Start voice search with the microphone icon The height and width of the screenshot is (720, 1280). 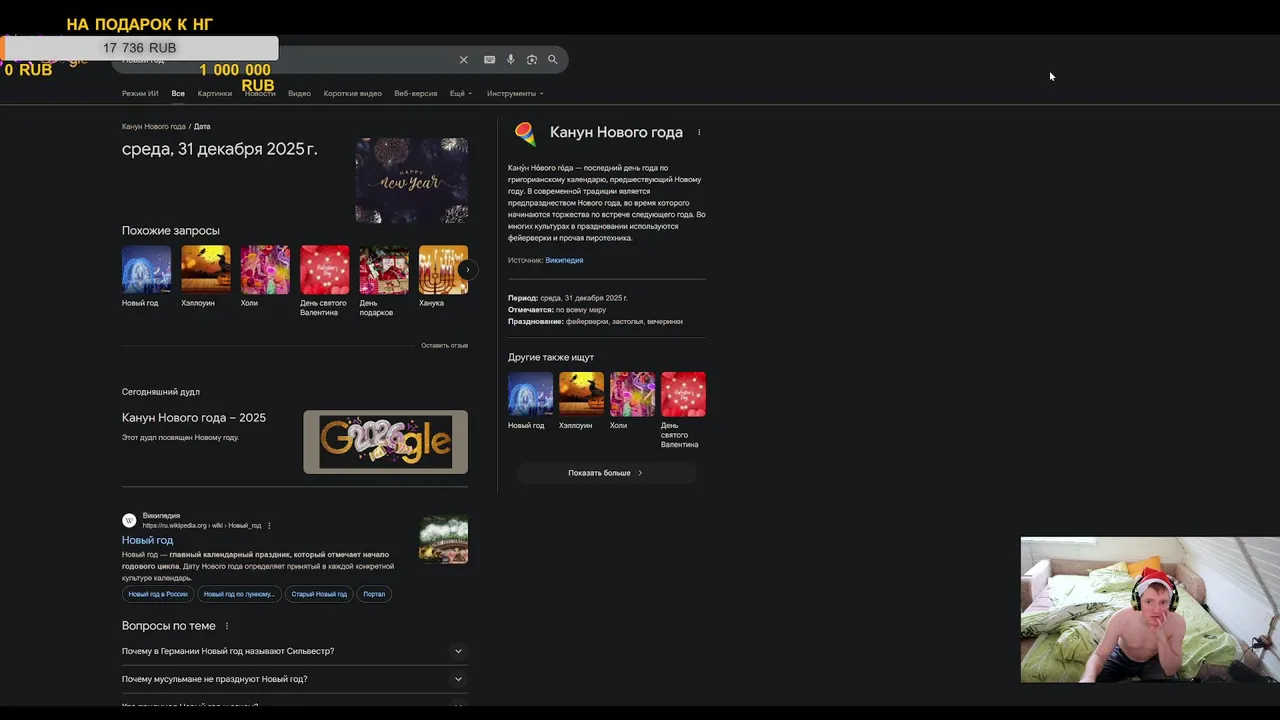(x=510, y=60)
